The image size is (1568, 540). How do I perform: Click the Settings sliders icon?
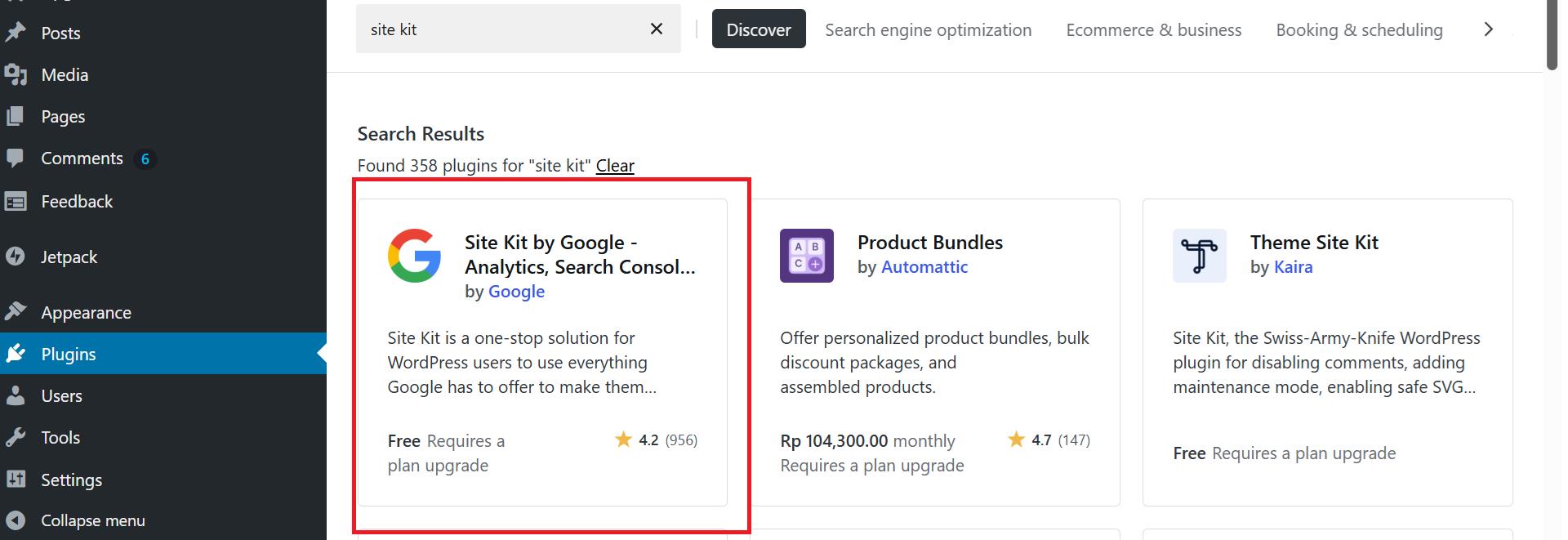[x=16, y=480]
